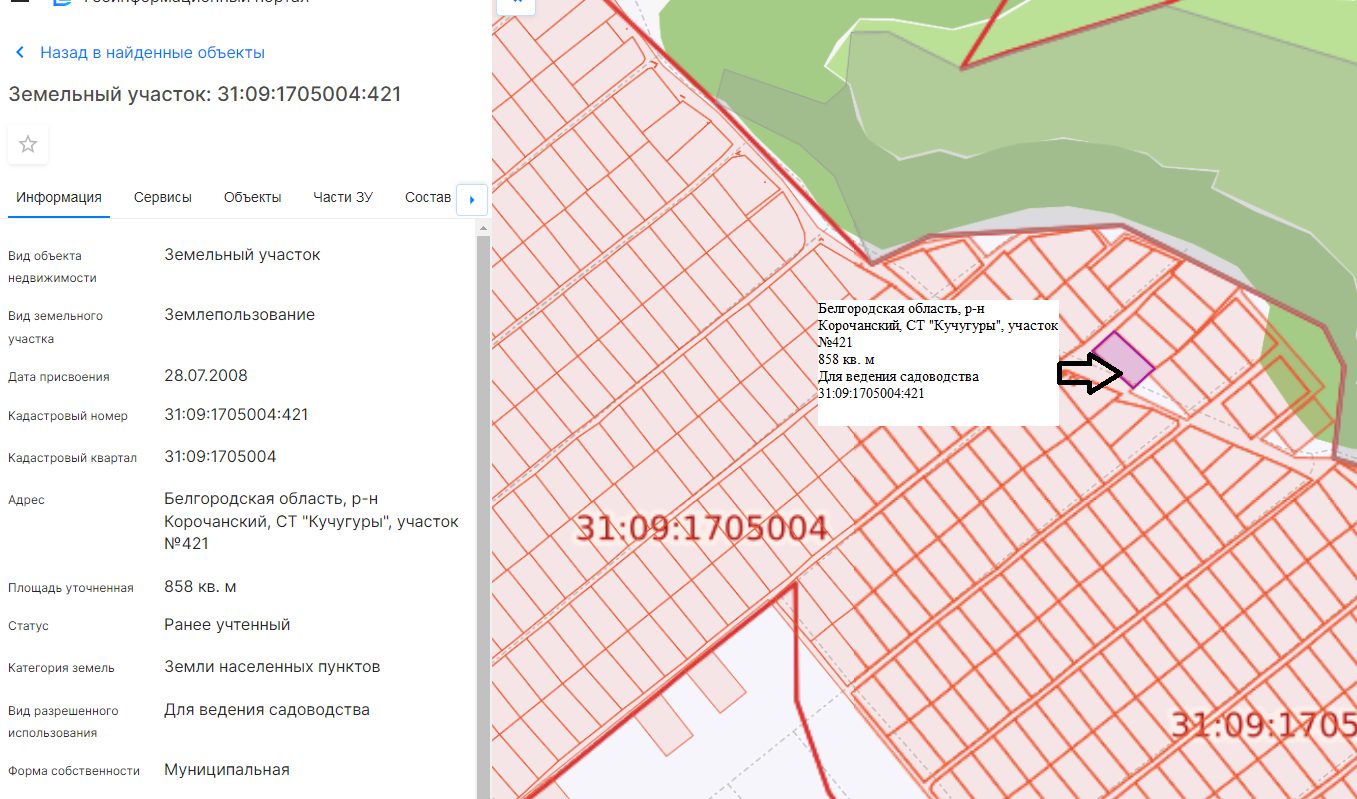This screenshot has height=799, width=1357.
Task: Click the "Кадастровый номер" field label
Action: [x=68, y=416]
